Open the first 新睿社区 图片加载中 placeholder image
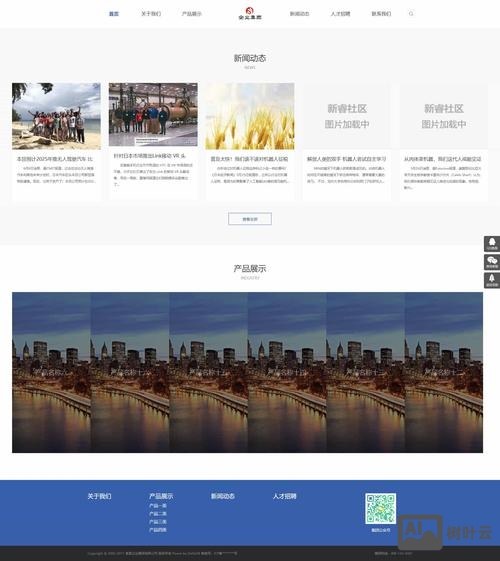This screenshot has height=561, width=500. pos(347,116)
